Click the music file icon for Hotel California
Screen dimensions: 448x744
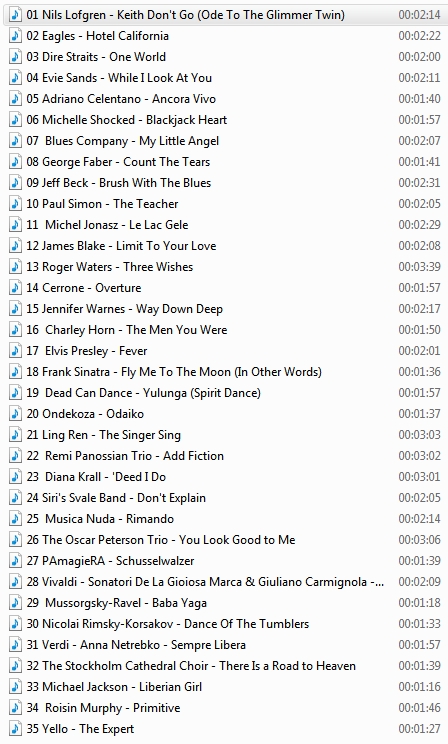[15, 36]
